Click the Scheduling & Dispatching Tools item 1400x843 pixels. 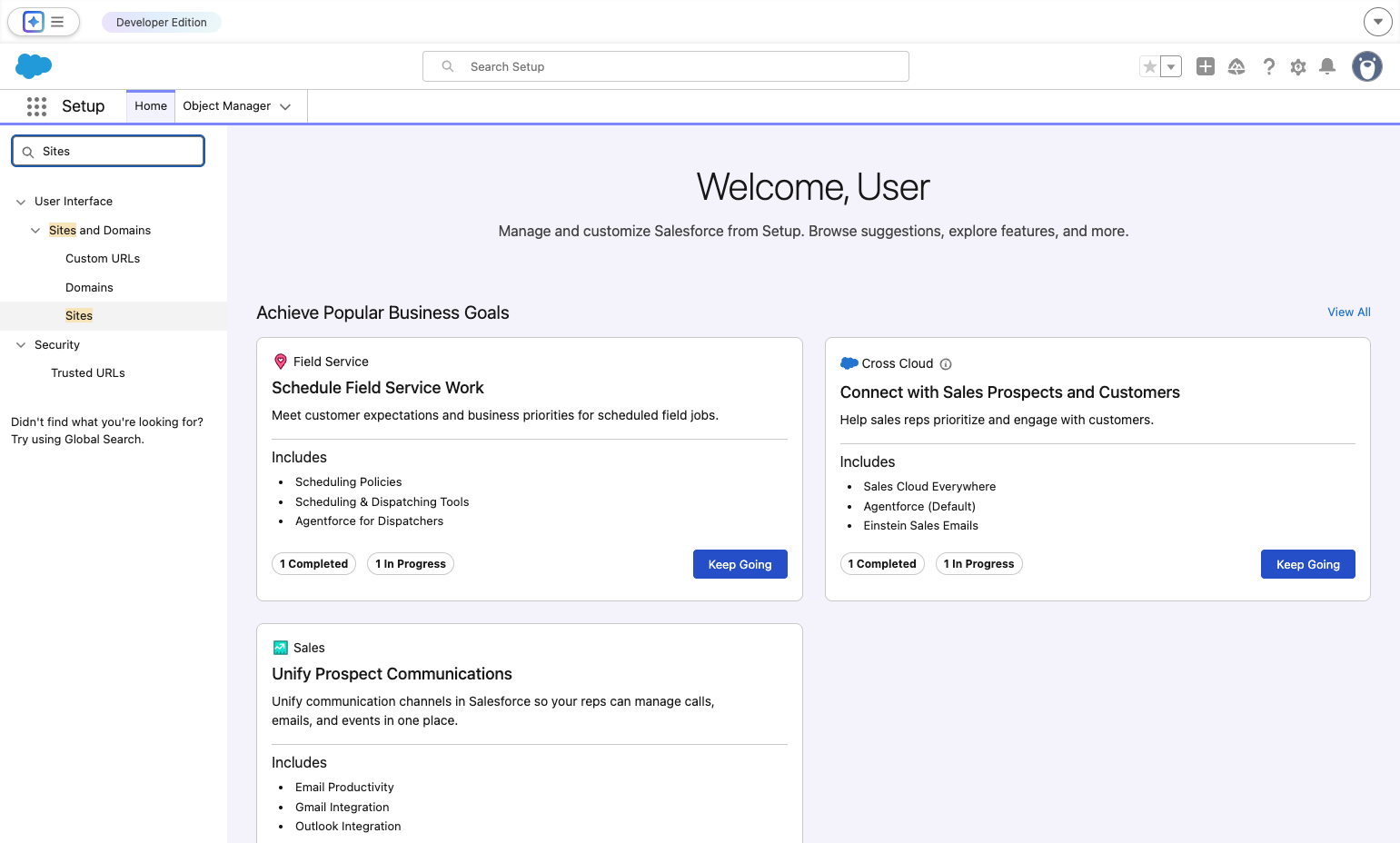pos(382,502)
